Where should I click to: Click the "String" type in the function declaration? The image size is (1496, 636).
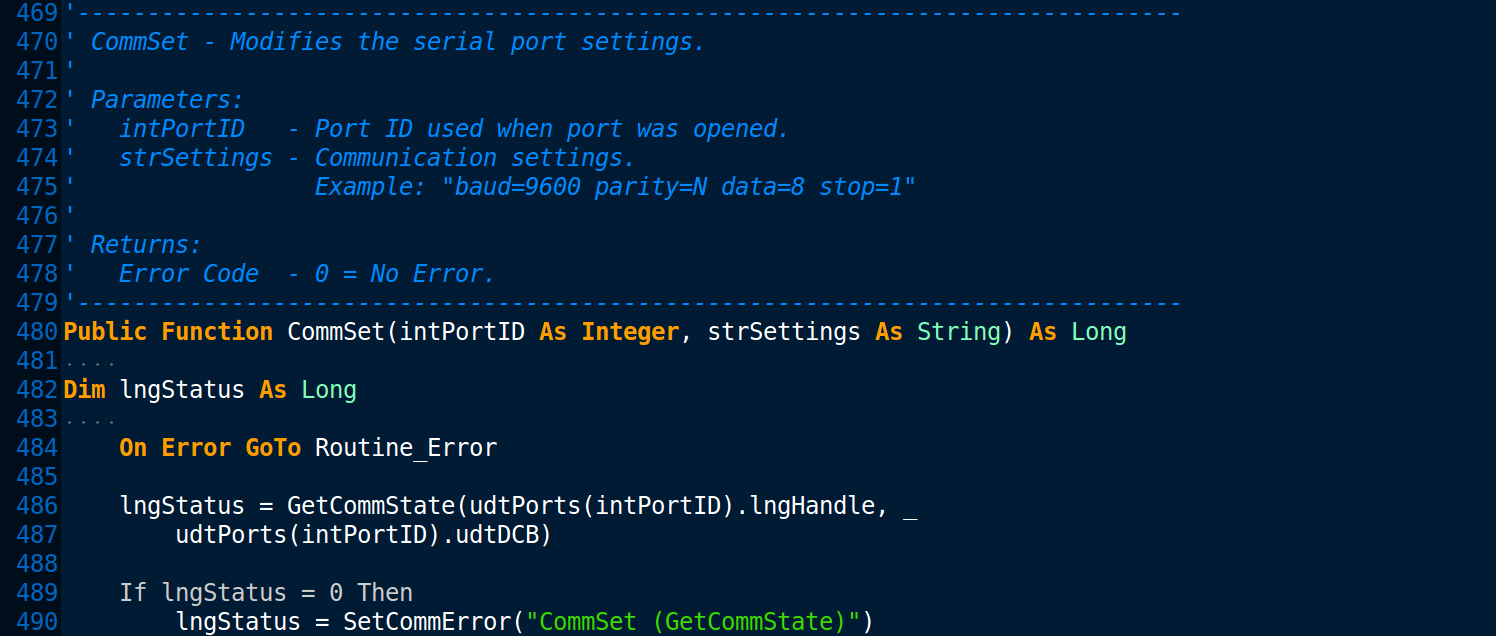point(959,332)
